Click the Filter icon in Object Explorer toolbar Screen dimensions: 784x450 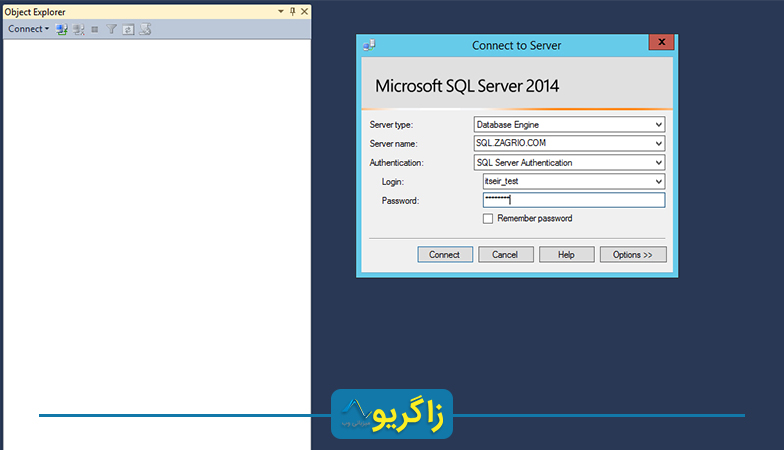click(x=112, y=30)
